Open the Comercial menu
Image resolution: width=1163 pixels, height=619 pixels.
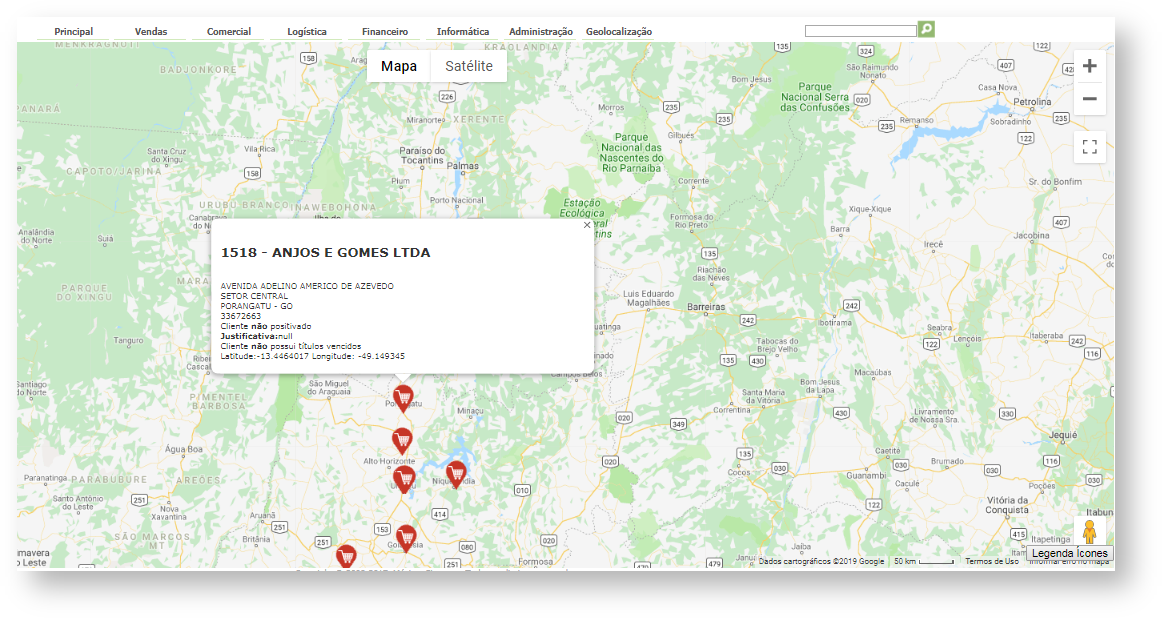(228, 31)
